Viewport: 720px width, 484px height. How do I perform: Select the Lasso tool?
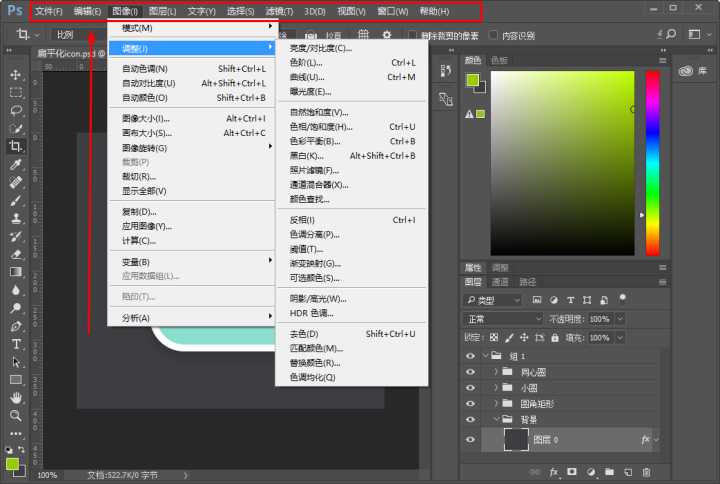click(16, 111)
